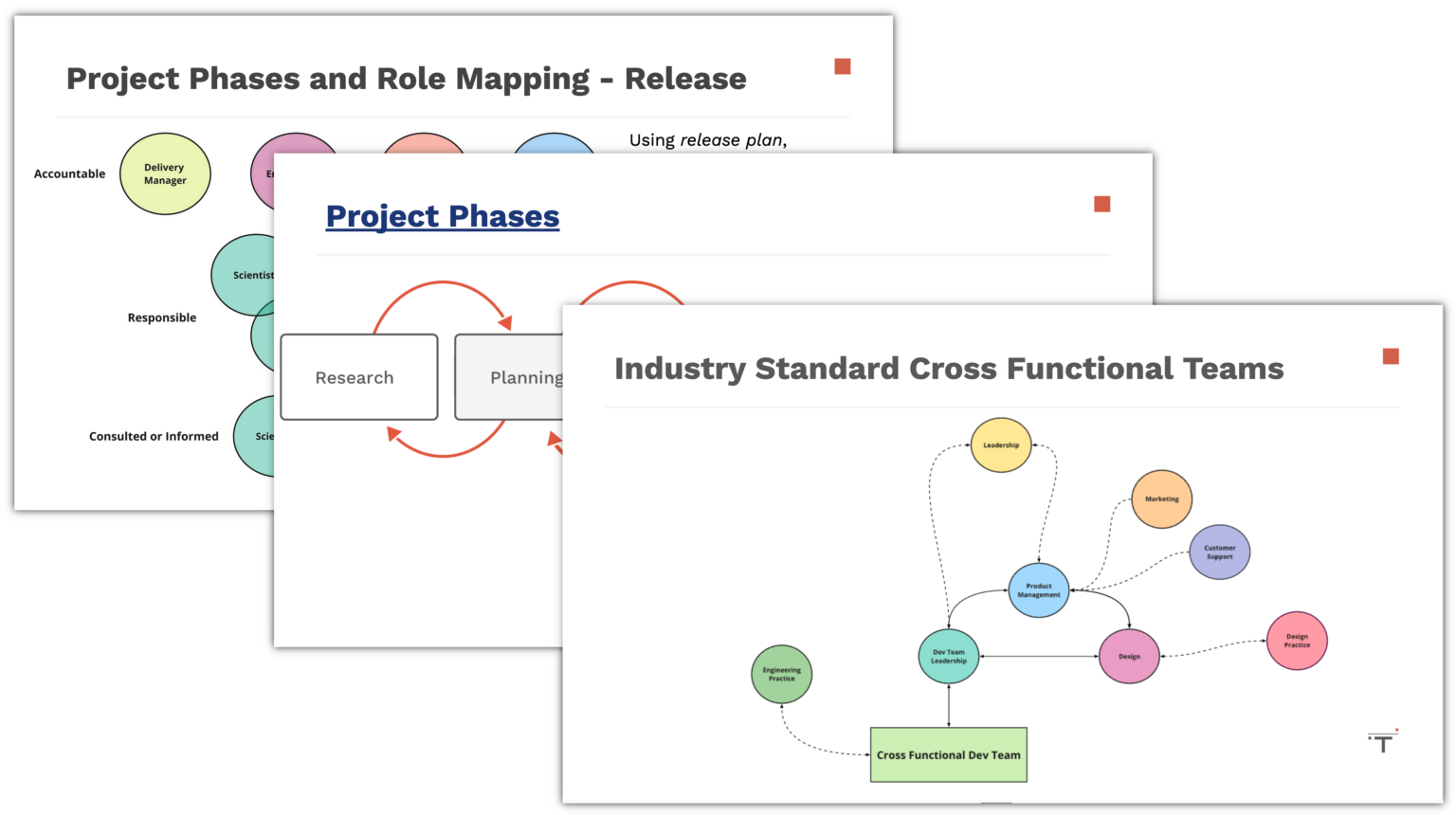
Task: Click the T logo on teams slide
Action: [1383, 742]
